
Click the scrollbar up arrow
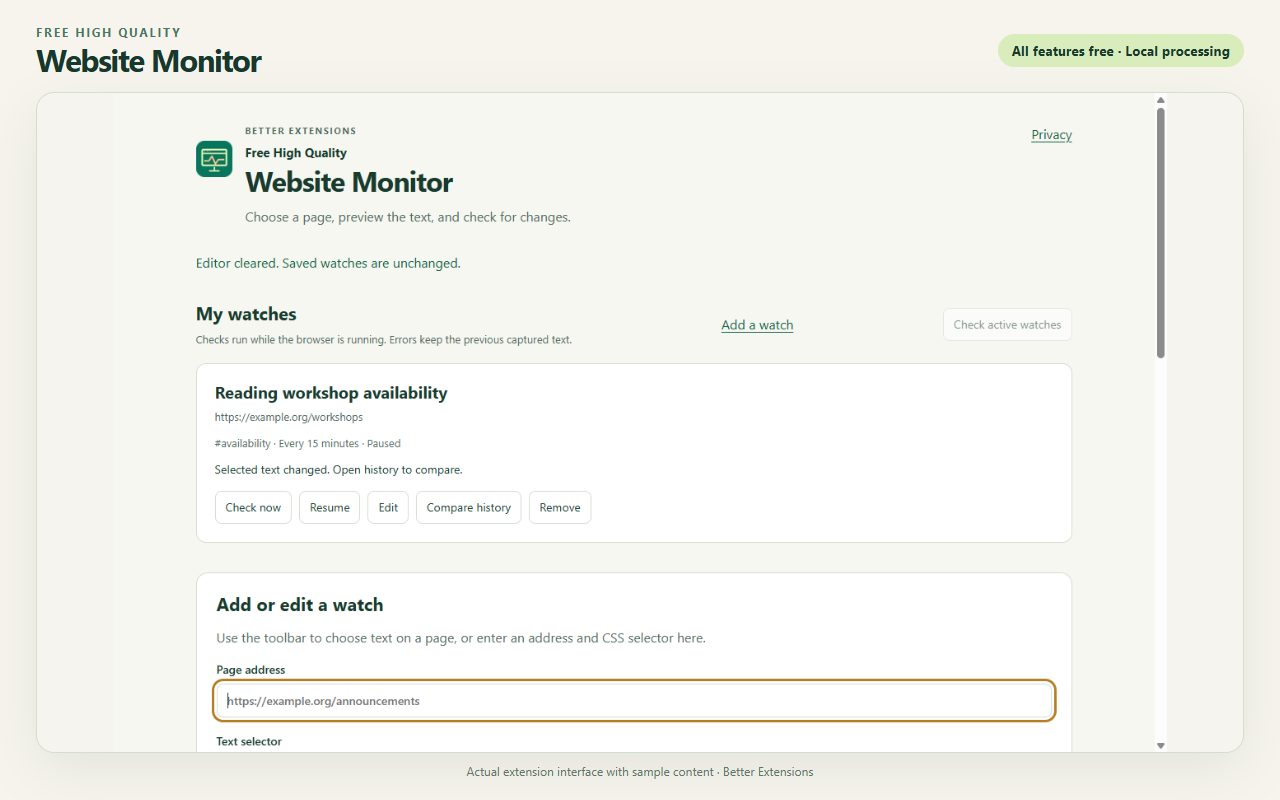tap(1161, 100)
